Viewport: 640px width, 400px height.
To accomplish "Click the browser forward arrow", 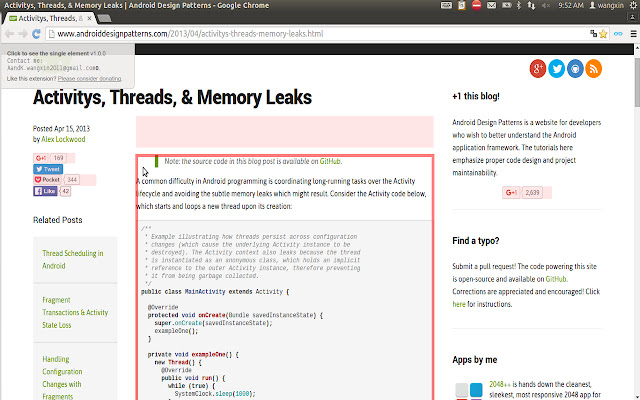I will (23, 34).
